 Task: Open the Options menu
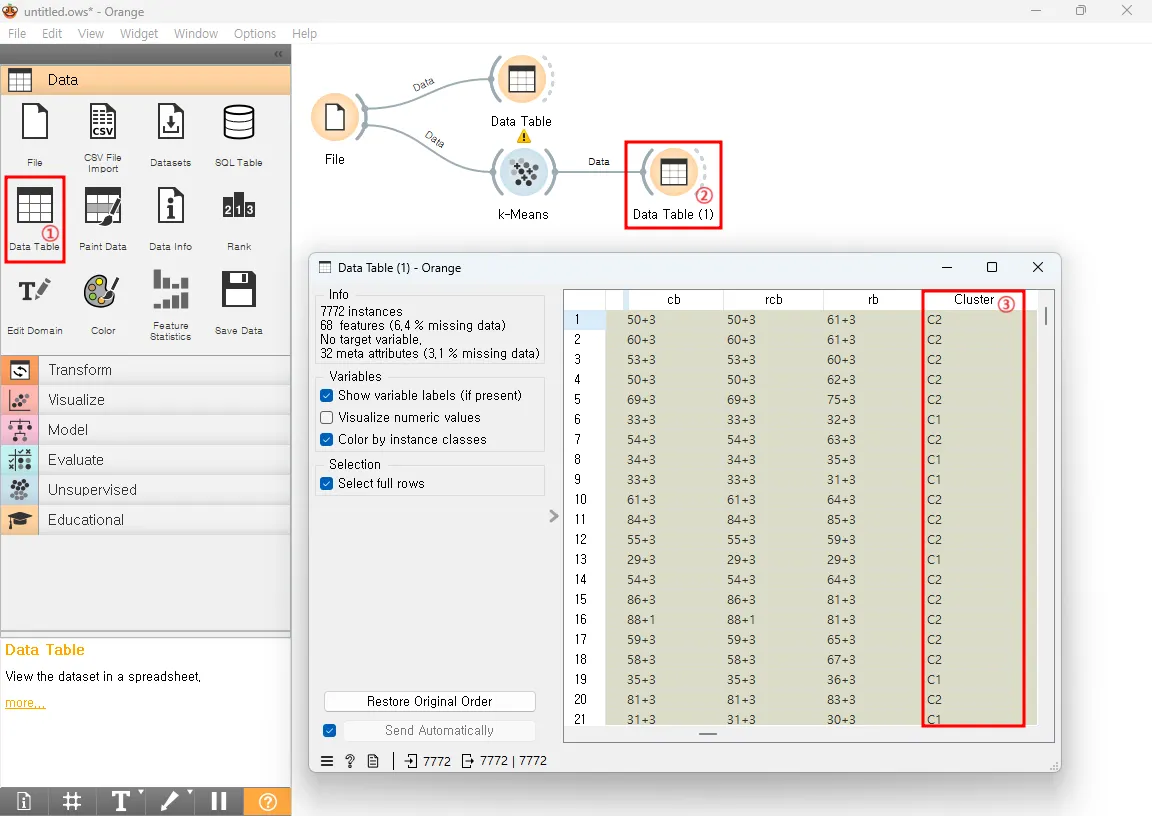pos(255,33)
